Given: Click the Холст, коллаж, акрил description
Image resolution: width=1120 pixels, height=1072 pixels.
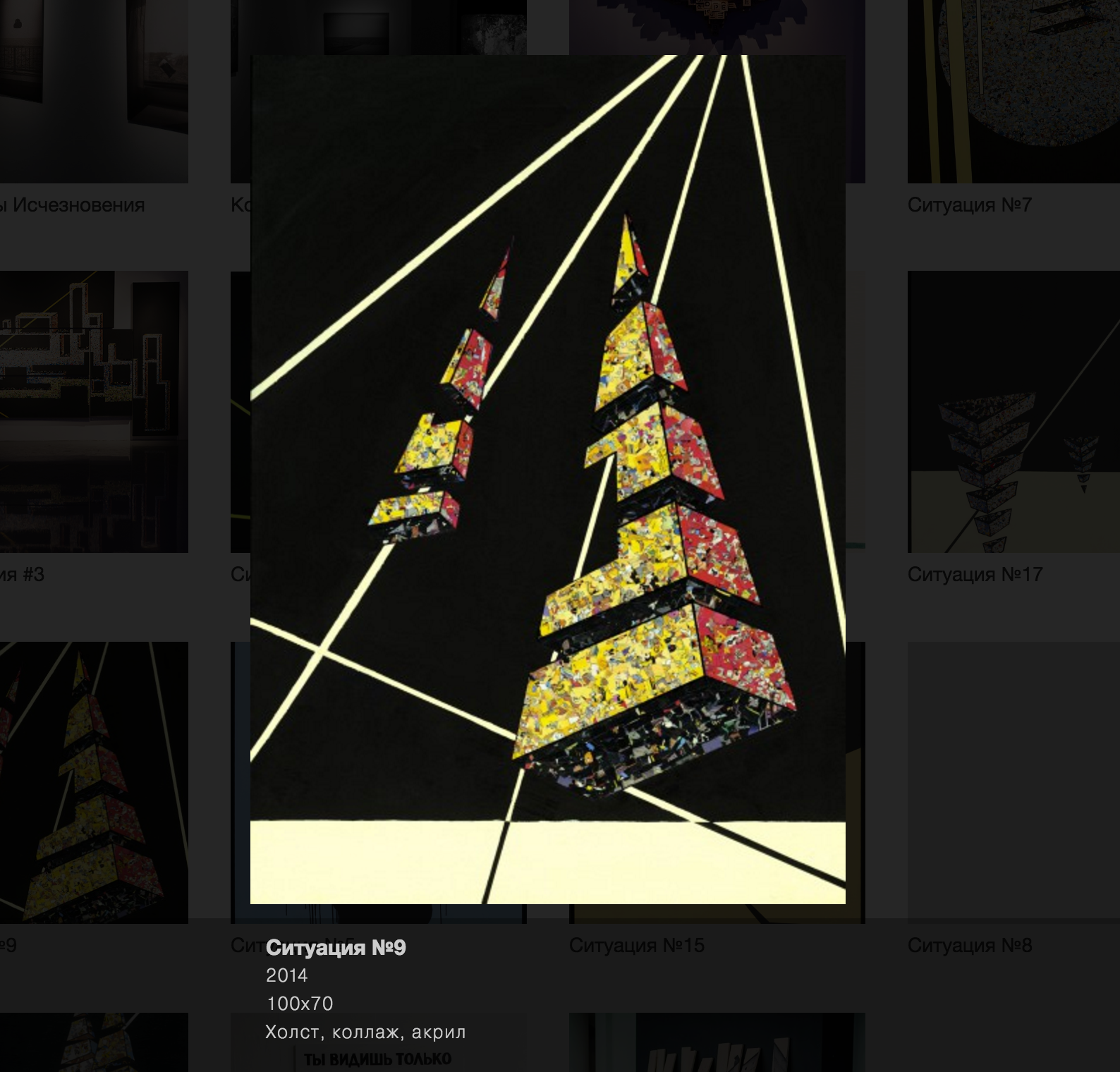Looking at the screenshot, I should tap(365, 1032).
